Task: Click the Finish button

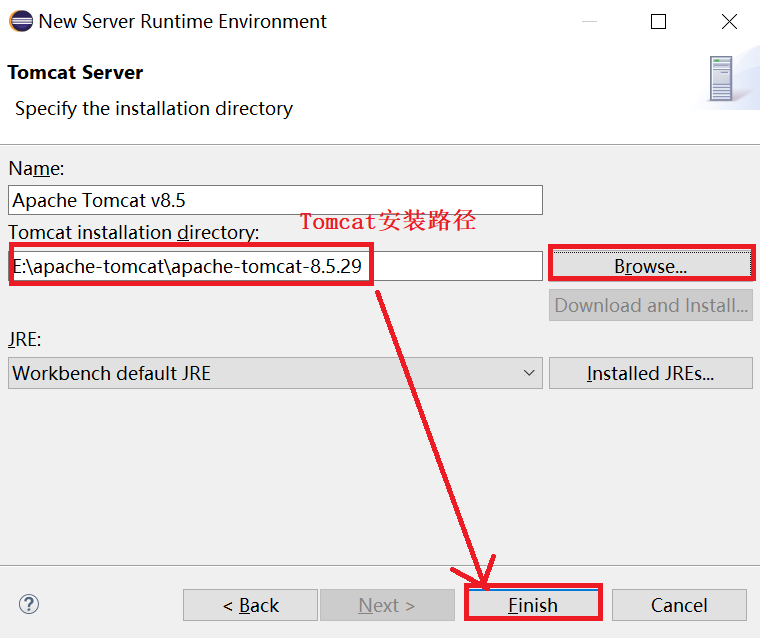Action: 533,605
